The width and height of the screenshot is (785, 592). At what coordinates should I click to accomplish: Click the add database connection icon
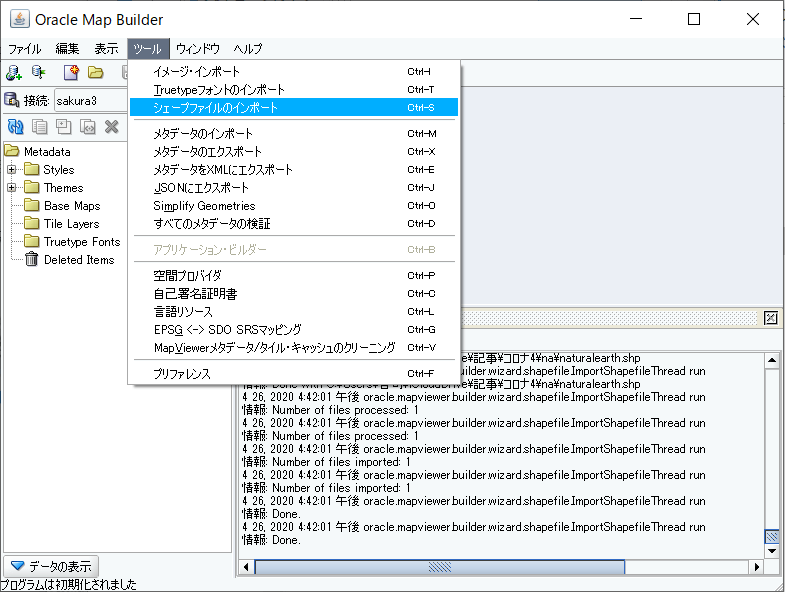tap(14, 73)
